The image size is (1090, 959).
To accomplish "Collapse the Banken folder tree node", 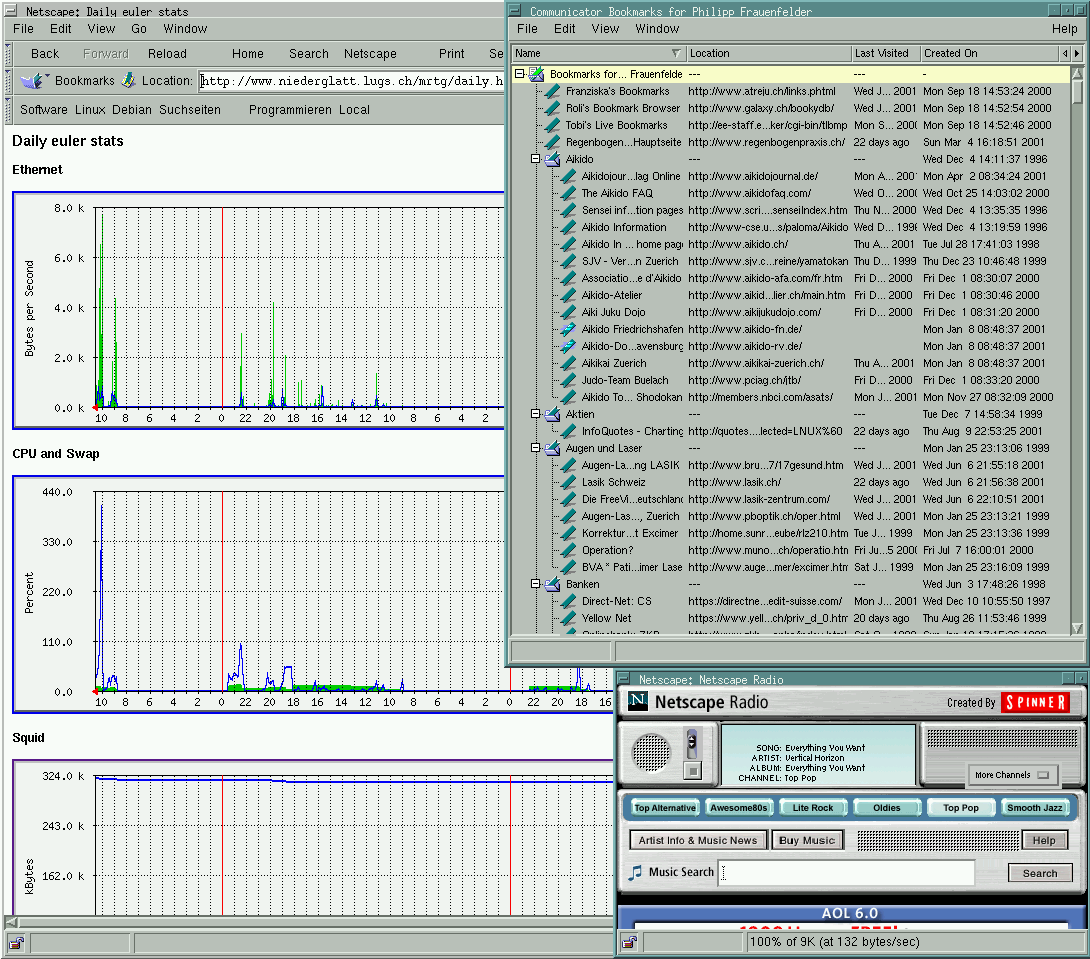I will tap(536, 584).
